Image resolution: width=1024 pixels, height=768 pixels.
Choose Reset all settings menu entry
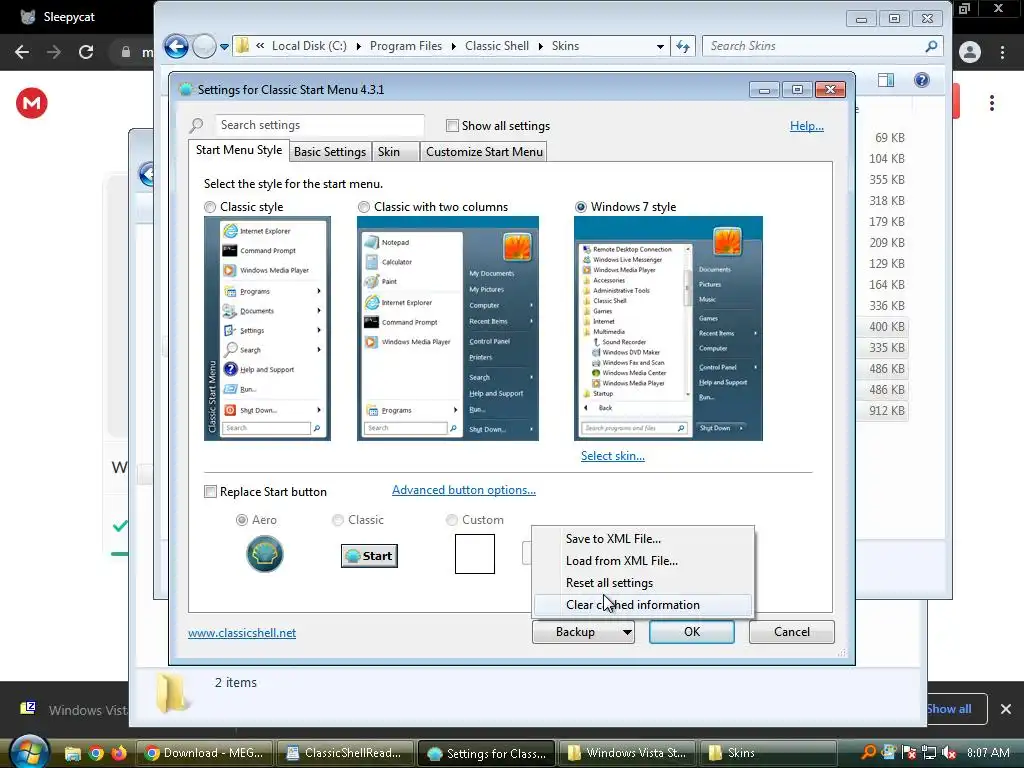pos(643,583)
